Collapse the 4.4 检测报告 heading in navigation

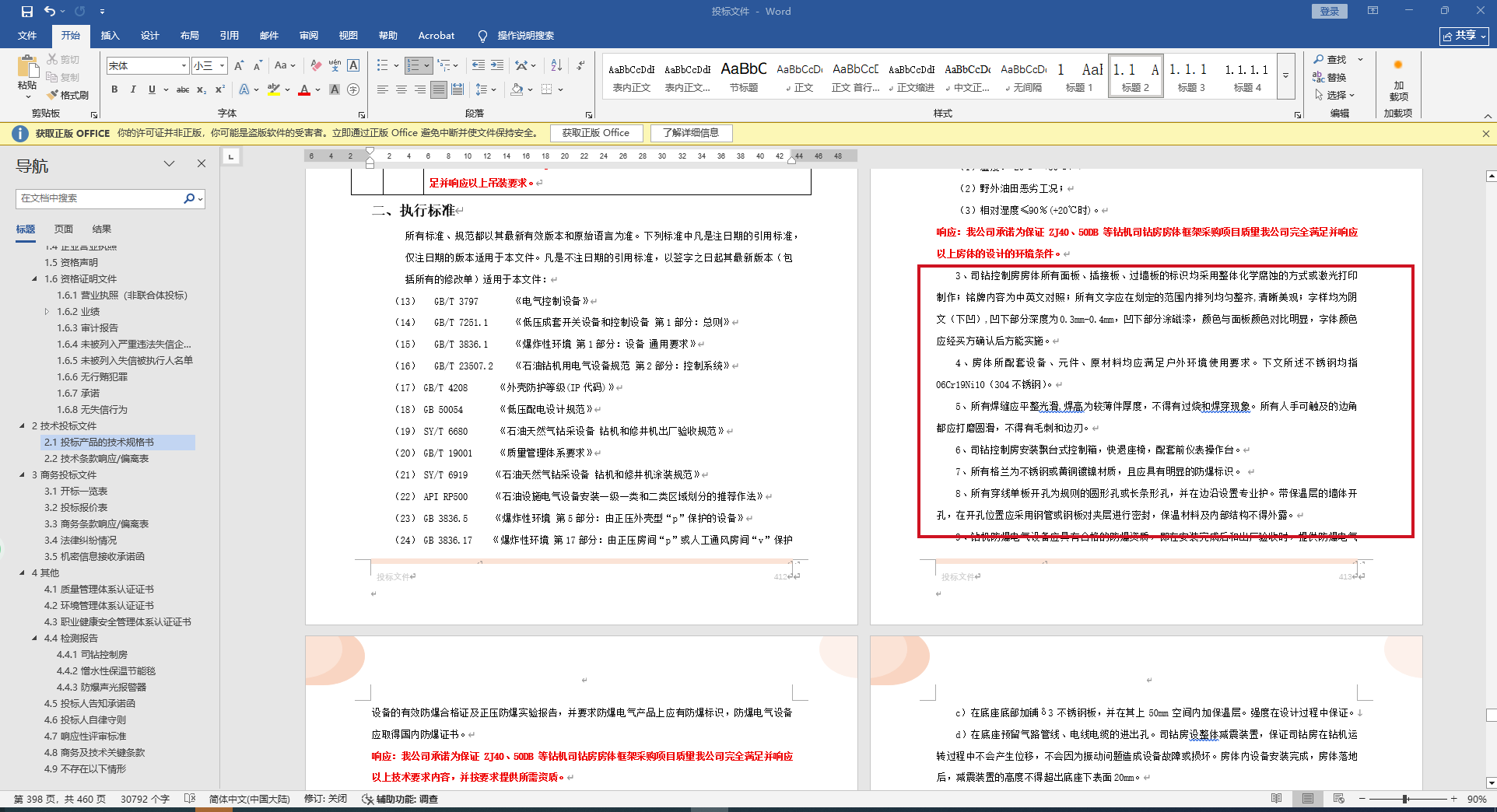[34, 638]
